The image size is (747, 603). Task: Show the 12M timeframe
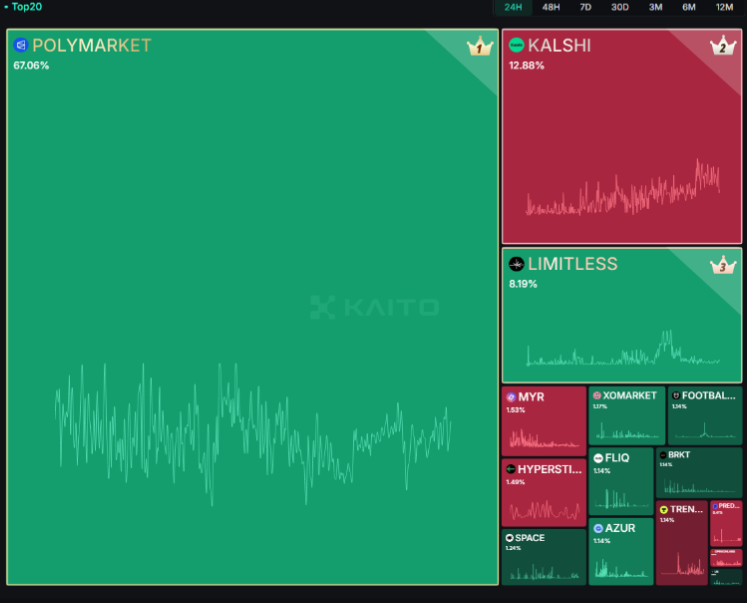pyautogui.click(x=724, y=7)
